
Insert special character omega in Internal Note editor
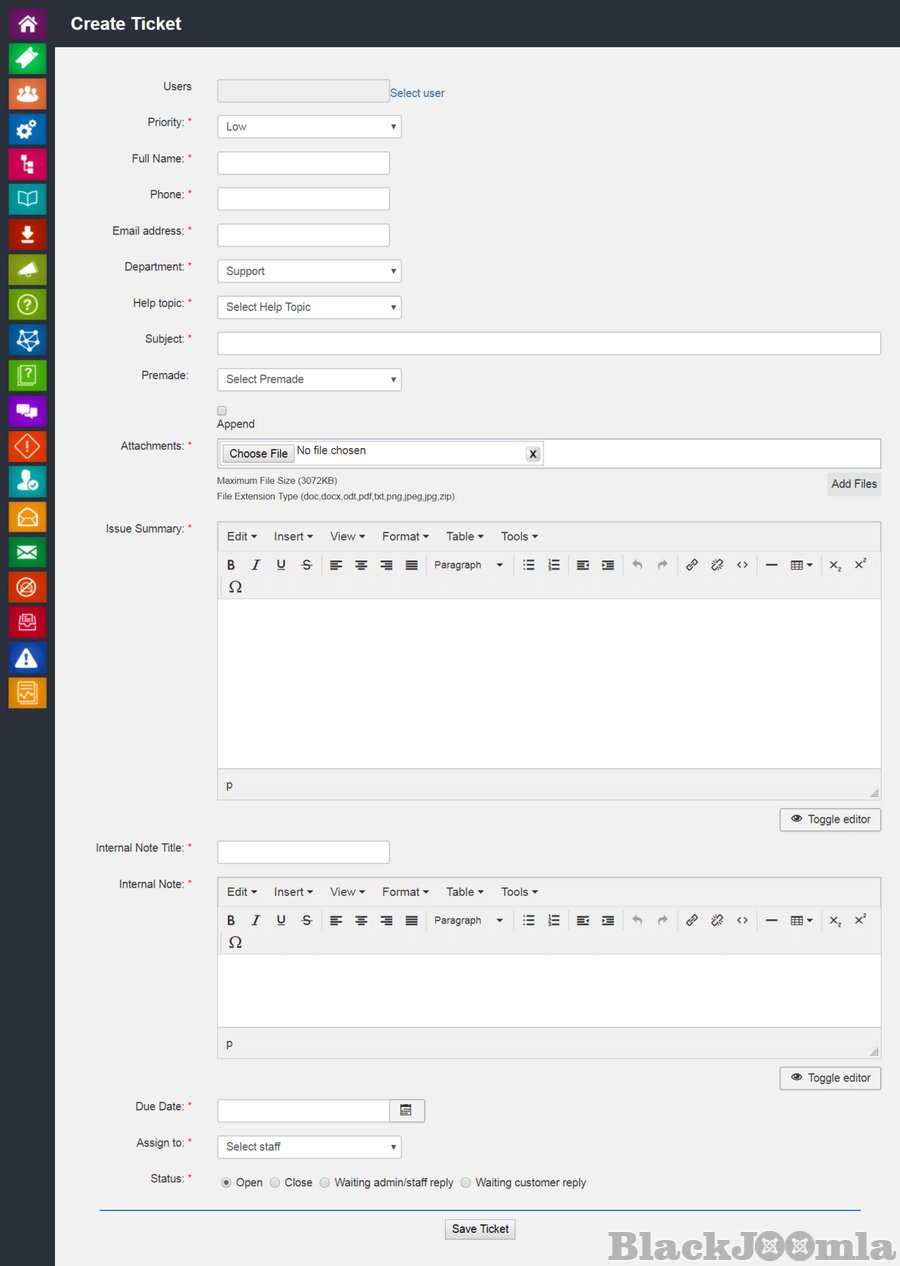coord(235,942)
